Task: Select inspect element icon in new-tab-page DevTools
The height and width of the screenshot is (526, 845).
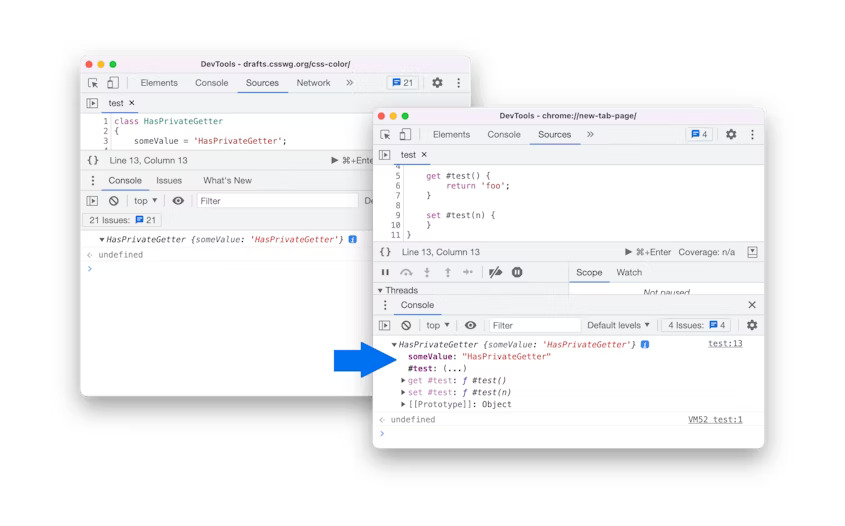Action: click(385, 135)
